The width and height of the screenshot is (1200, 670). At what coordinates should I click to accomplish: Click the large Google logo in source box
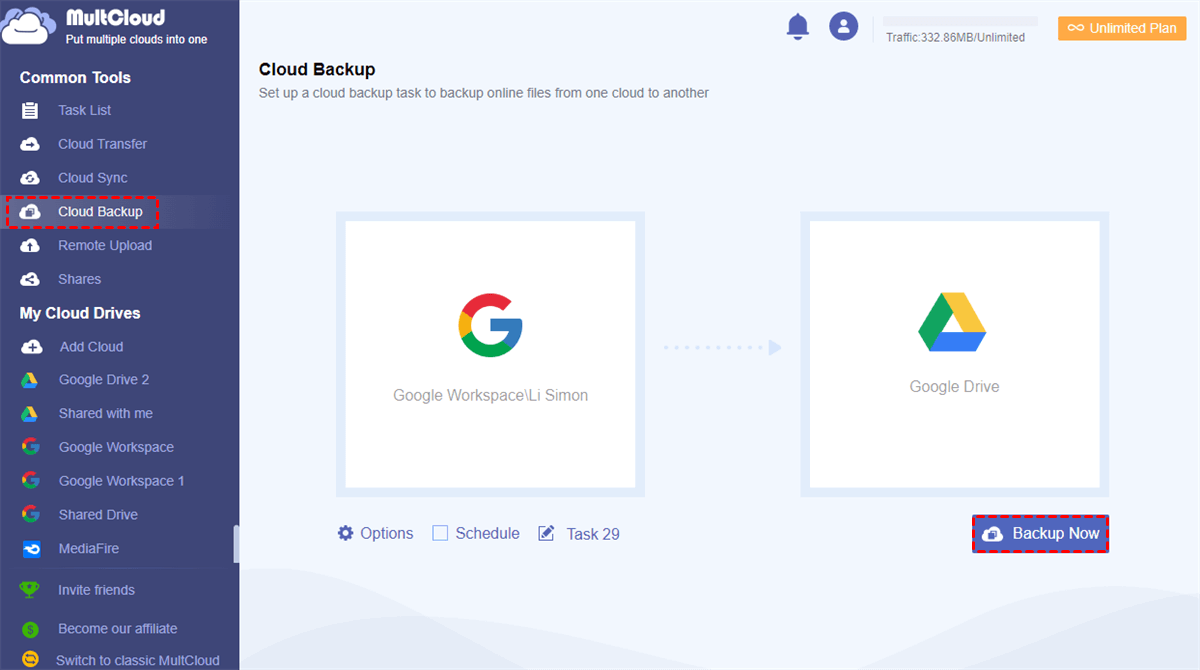(x=490, y=325)
